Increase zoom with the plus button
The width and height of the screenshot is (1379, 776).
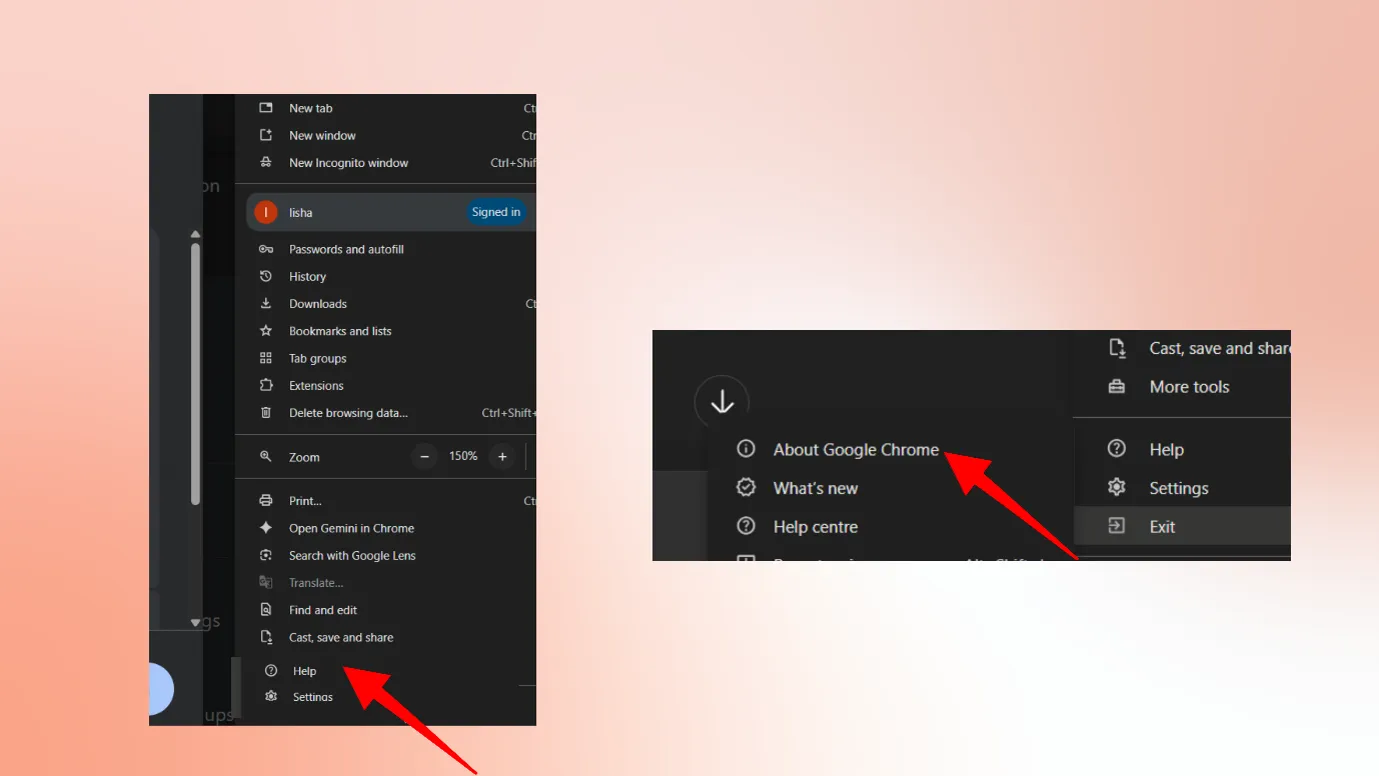(x=502, y=456)
